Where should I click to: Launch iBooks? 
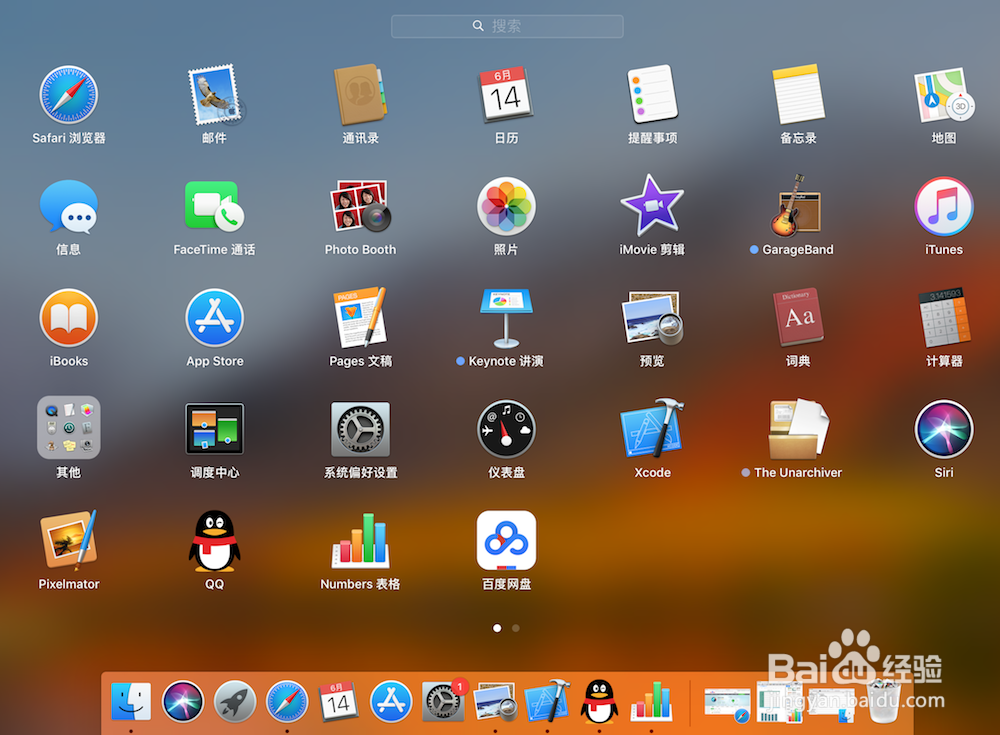(68, 318)
